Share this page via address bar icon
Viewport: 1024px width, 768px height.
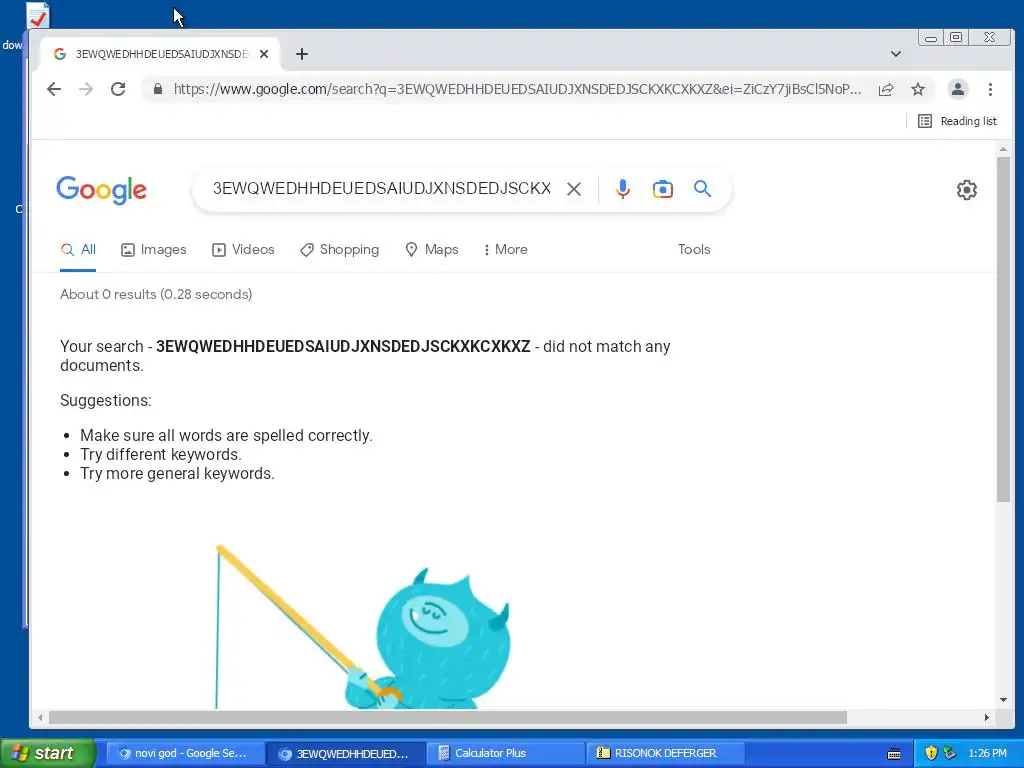(x=886, y=89)
